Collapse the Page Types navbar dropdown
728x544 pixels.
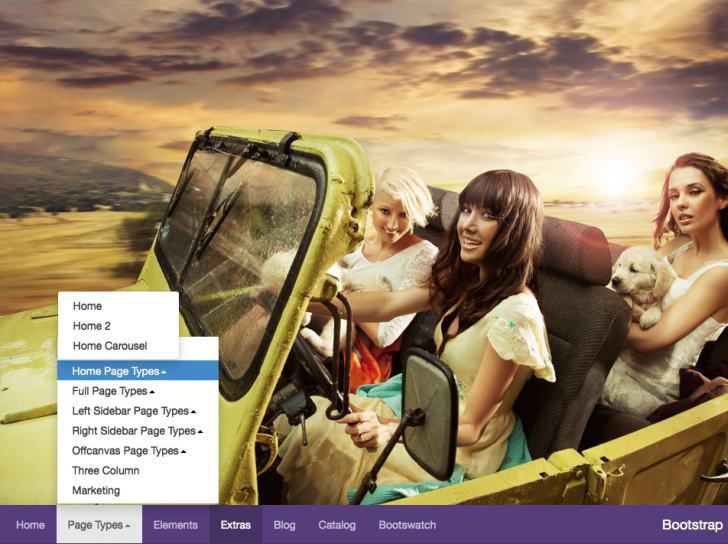99,525
